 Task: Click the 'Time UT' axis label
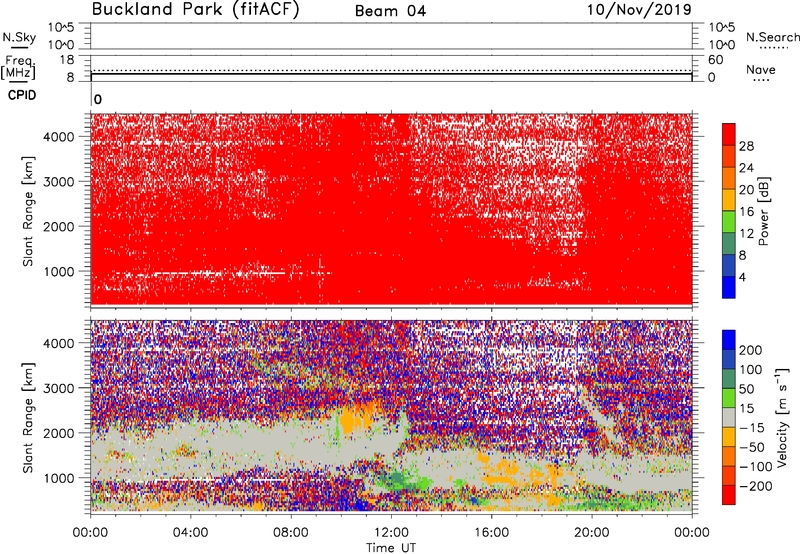coord(391,548)
